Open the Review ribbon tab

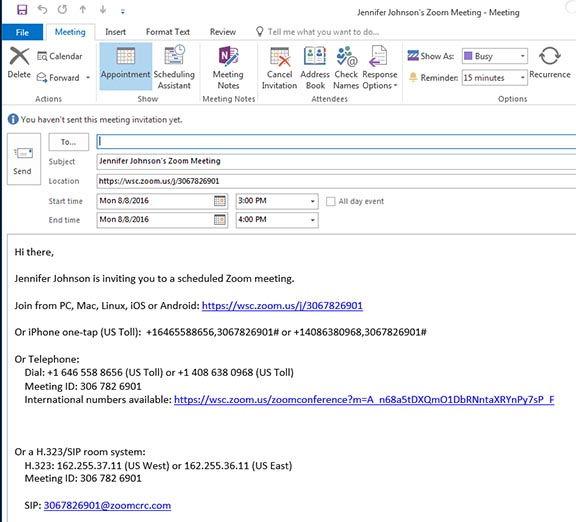[223, 32]
